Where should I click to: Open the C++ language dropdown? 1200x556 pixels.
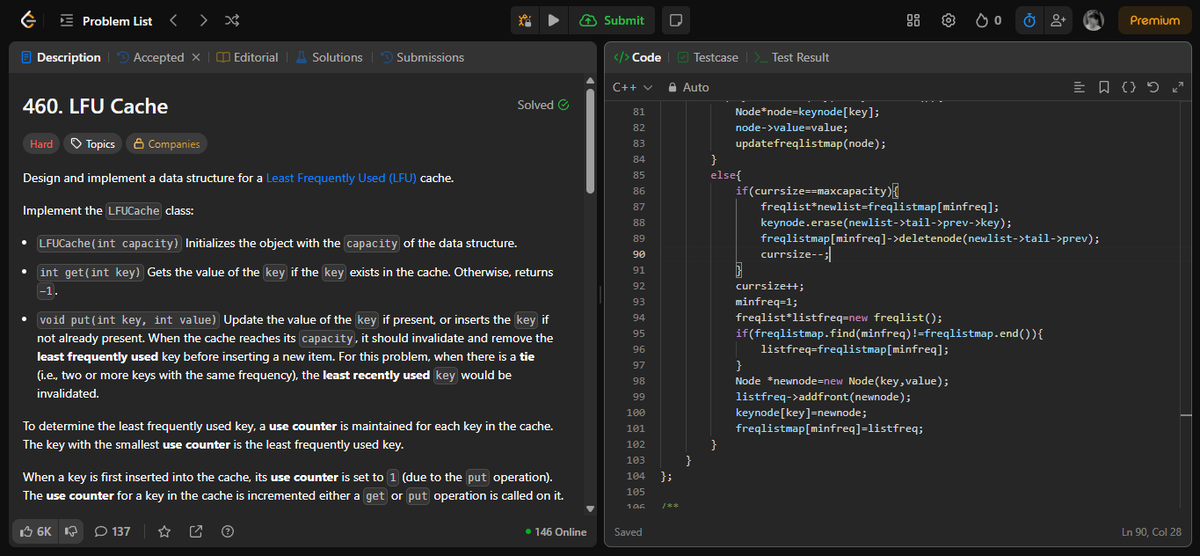coord(632,87)
